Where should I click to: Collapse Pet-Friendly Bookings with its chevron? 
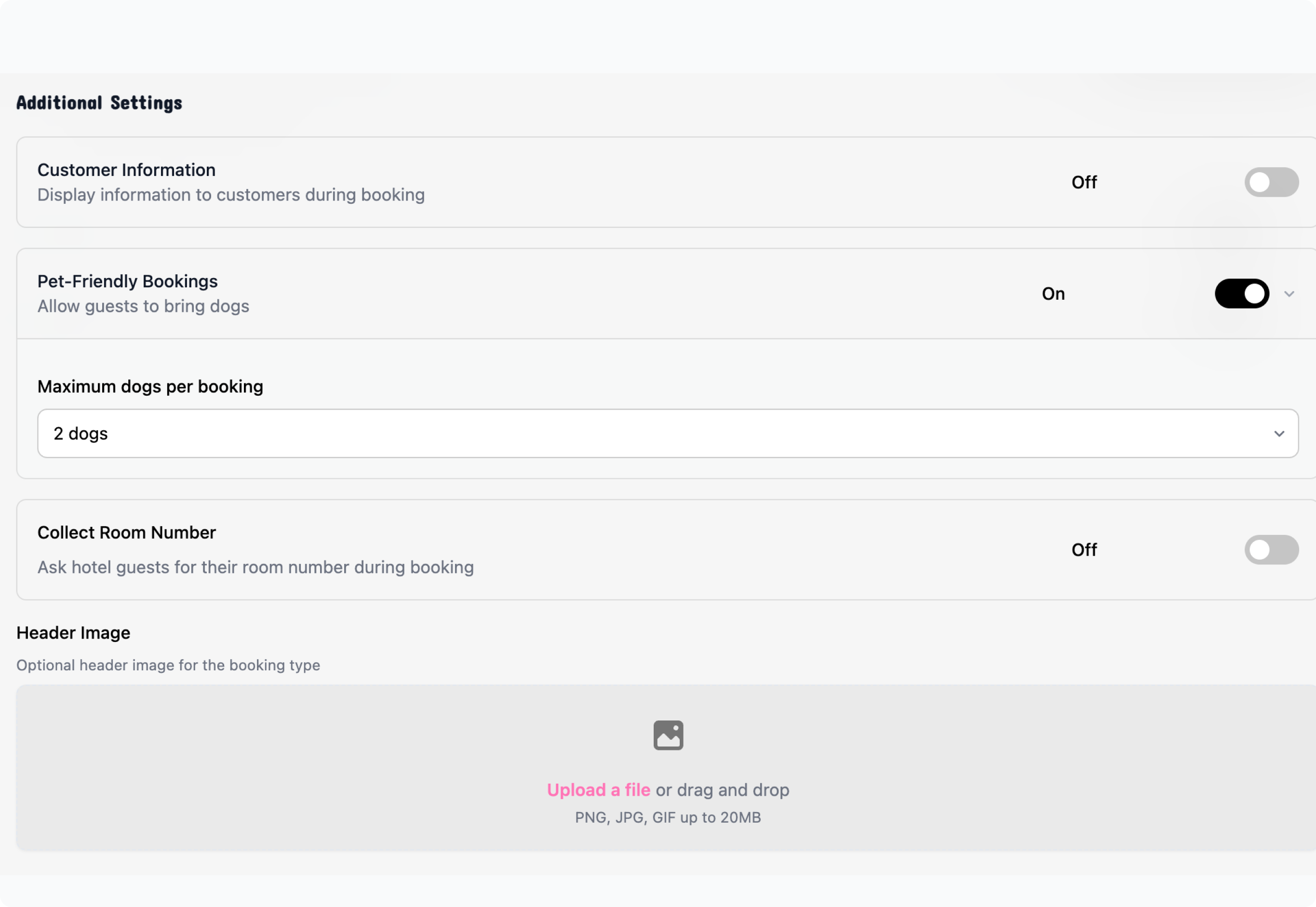pyautogui.click(x=1289, y=294)
